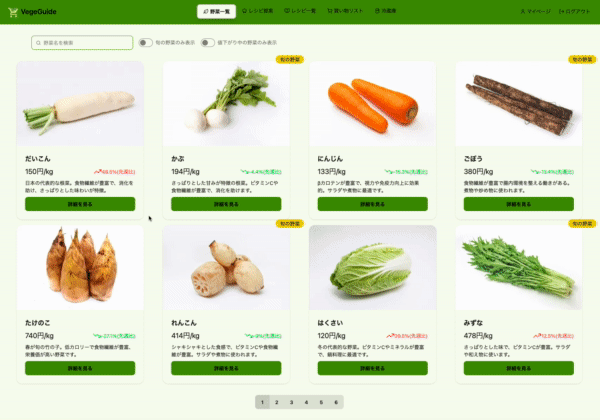Click the たけのこ bamboo shoot photo

80,267
